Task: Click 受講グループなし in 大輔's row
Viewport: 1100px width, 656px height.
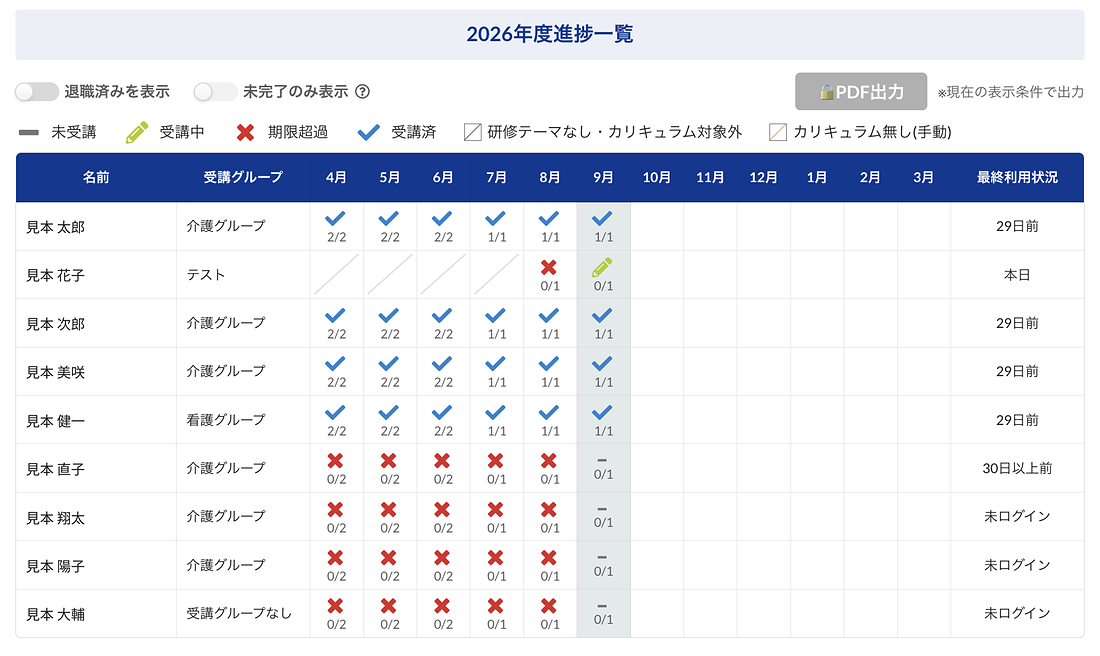Action: pos(239,613)
